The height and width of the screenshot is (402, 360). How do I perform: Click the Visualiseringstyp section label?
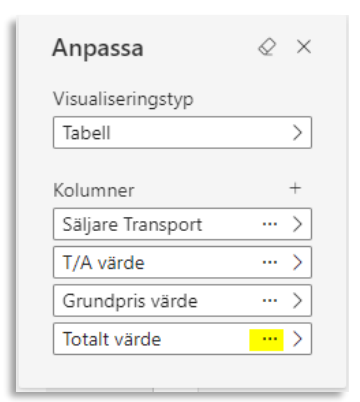pos(123,99)
